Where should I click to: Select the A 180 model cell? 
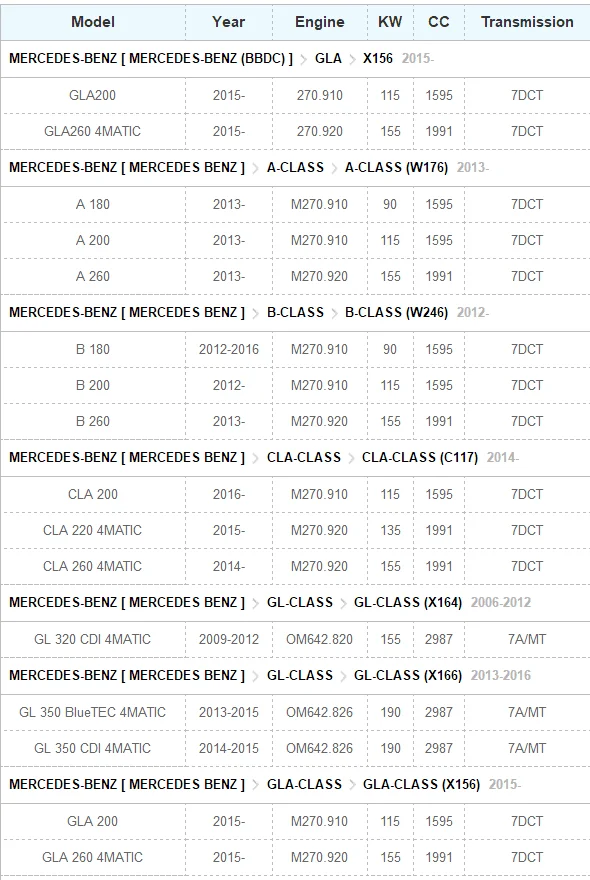click(93, 204)
